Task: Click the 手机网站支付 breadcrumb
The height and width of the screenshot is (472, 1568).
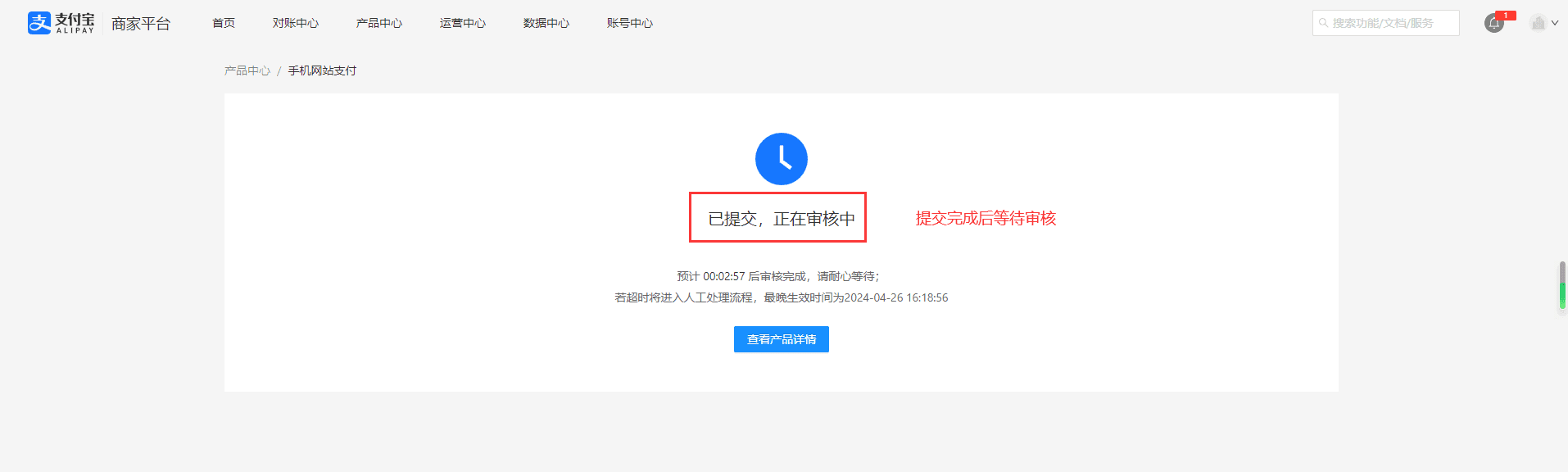Action: click(x=322, y=70)
